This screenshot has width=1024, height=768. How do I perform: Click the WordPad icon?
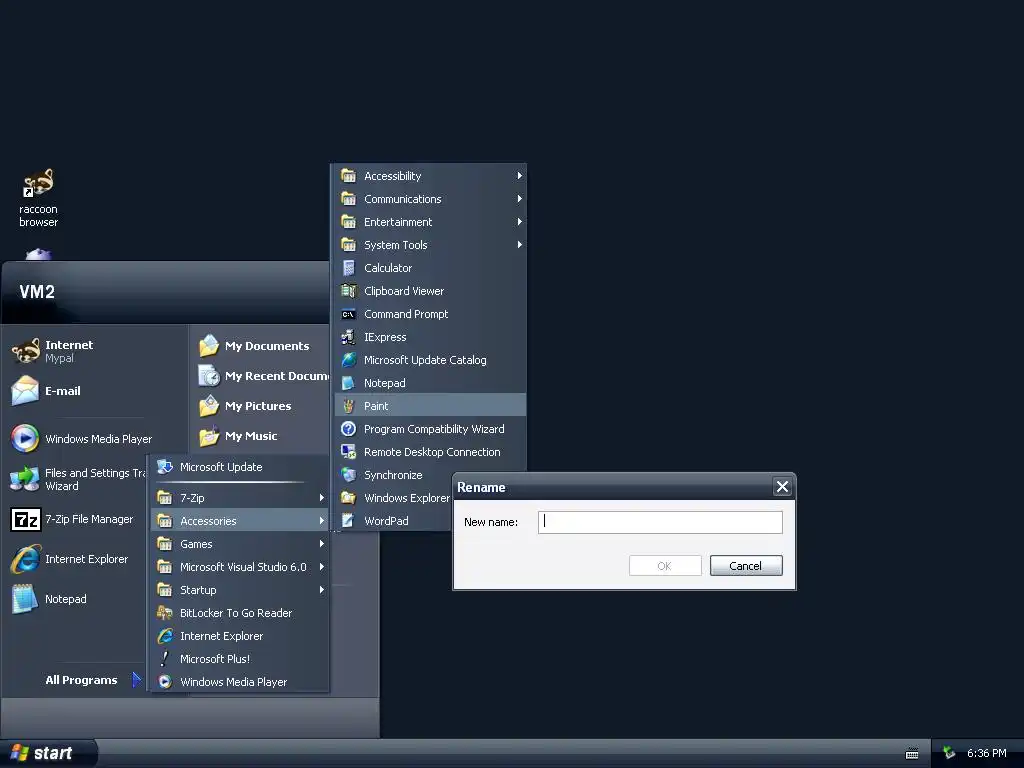[349, 520]
